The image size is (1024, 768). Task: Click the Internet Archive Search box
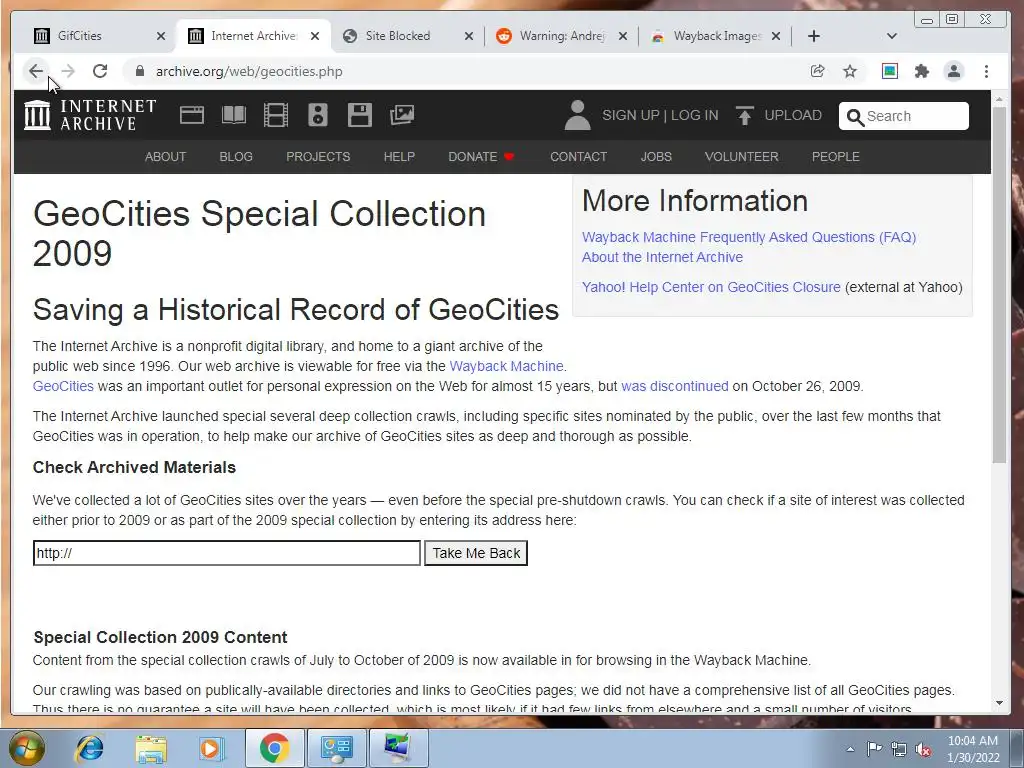point(904,116)
